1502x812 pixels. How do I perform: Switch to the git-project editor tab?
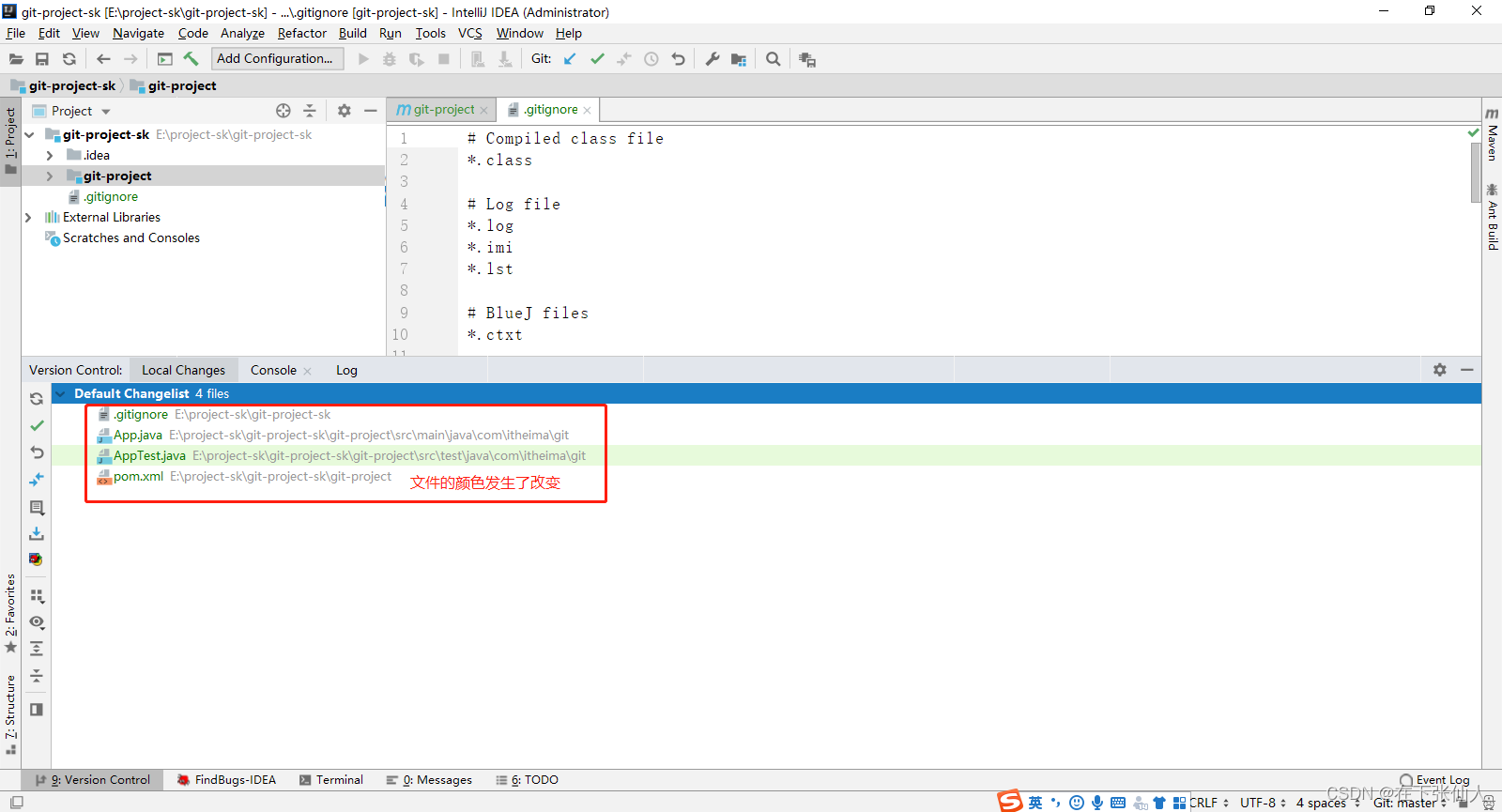(x=443, y=110)
